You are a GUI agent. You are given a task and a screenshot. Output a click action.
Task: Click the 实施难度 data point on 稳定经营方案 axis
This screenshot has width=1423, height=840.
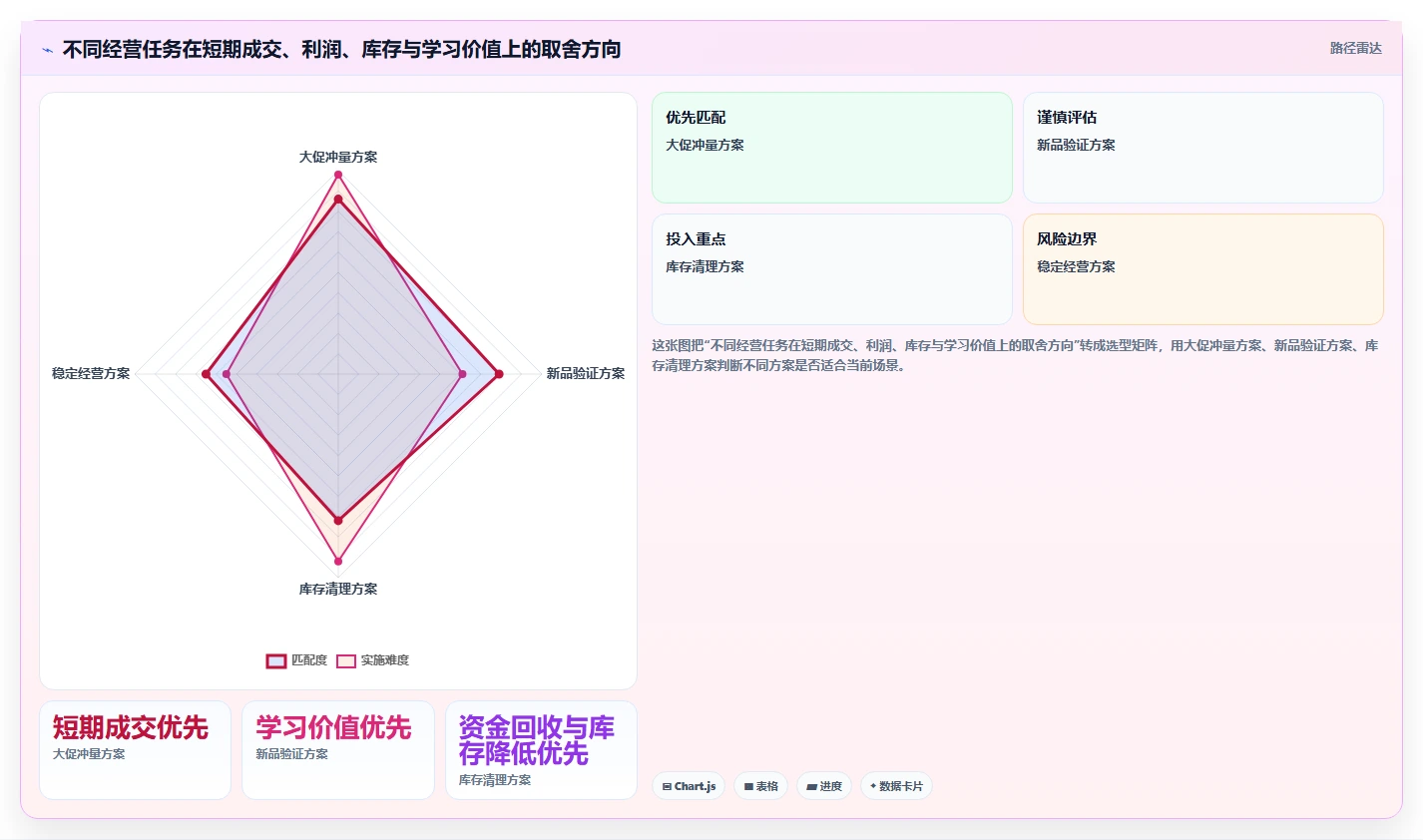coord(227,374)
